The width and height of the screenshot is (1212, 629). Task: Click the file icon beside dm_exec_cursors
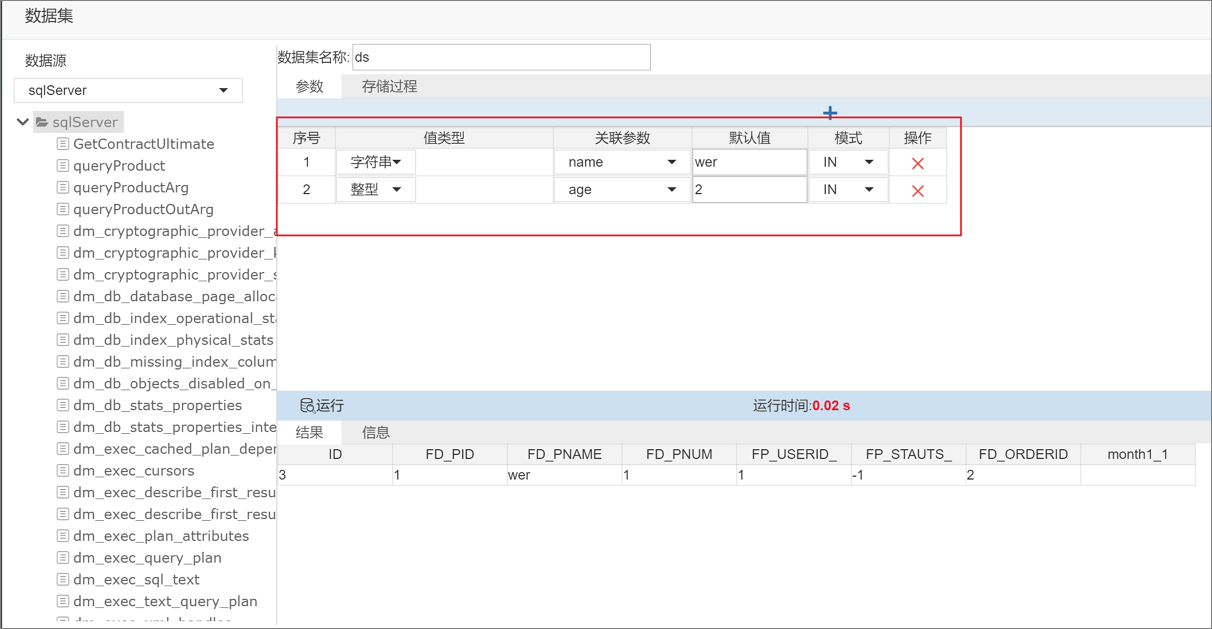point(63,471)
